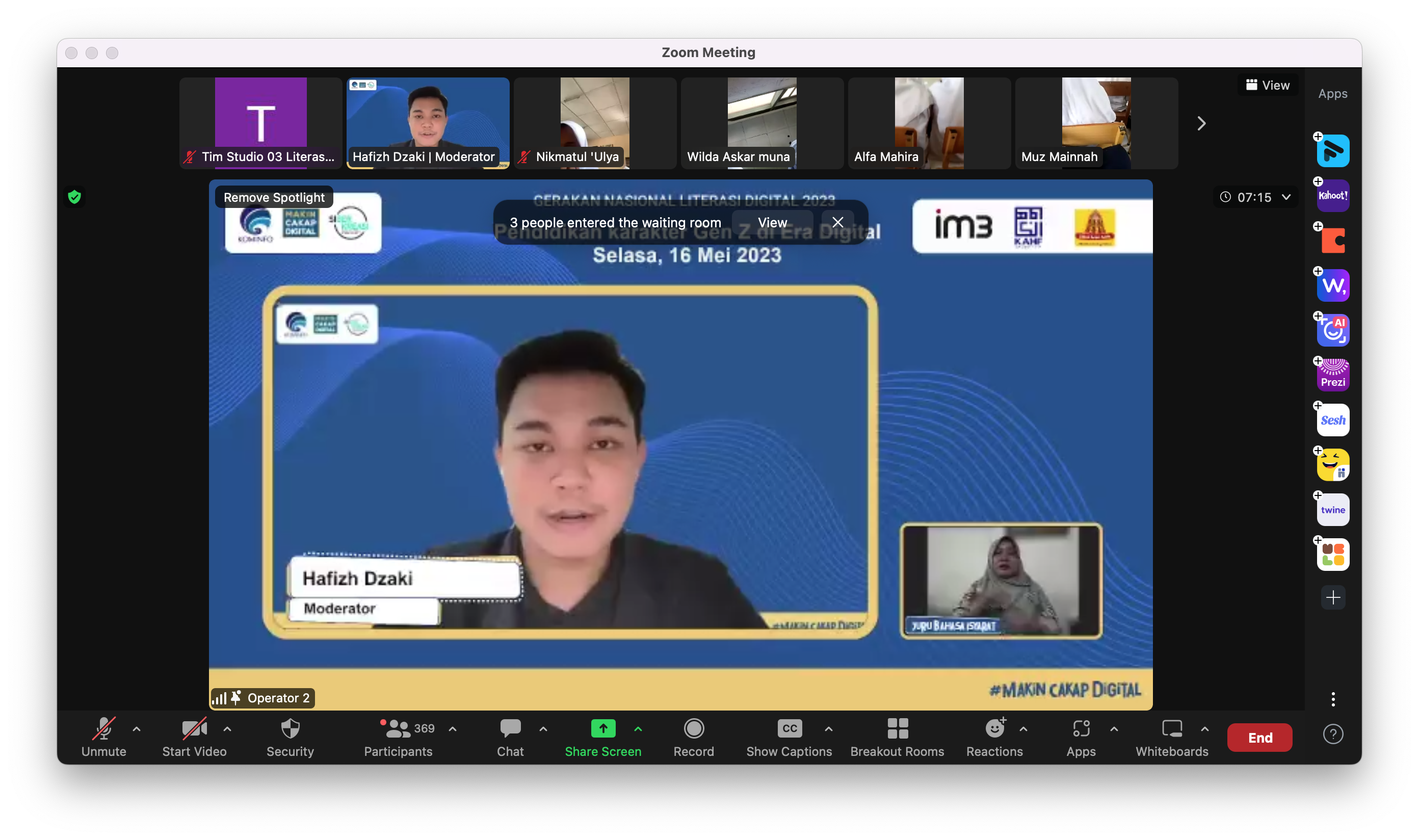Toggle Show Captions

click(x=789, y=738)
